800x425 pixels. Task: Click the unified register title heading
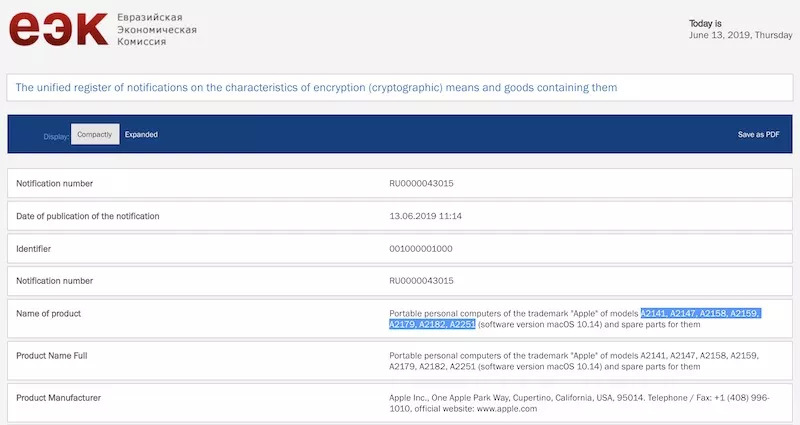(316, 88)
